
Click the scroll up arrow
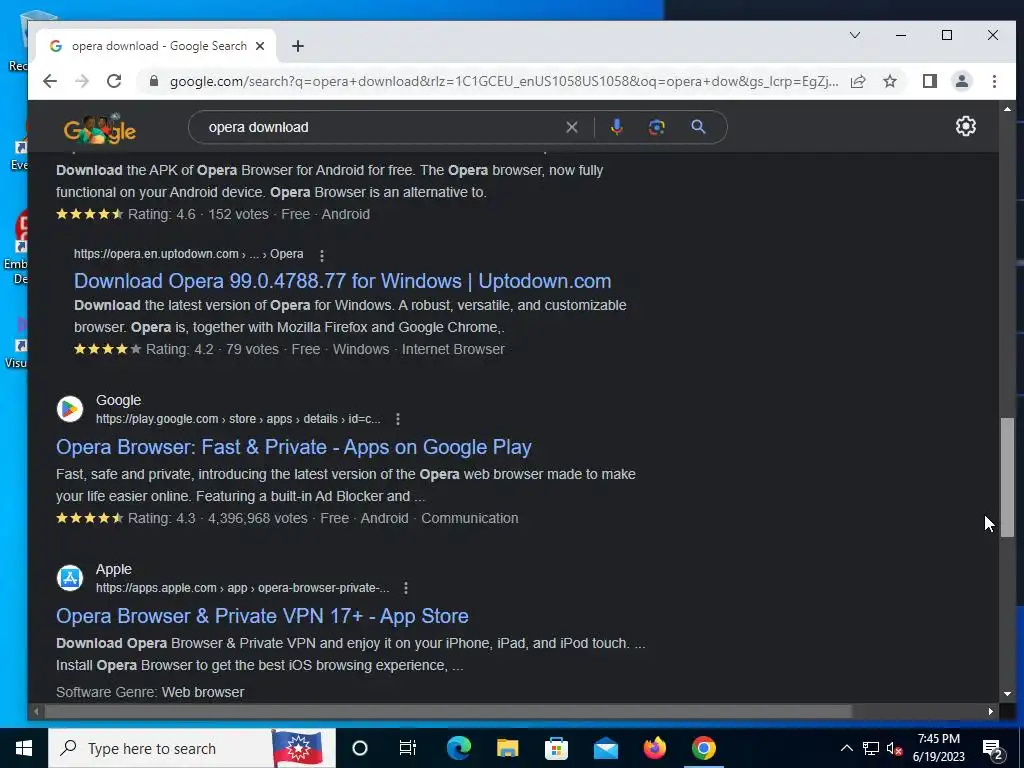tap(1007, 108)
